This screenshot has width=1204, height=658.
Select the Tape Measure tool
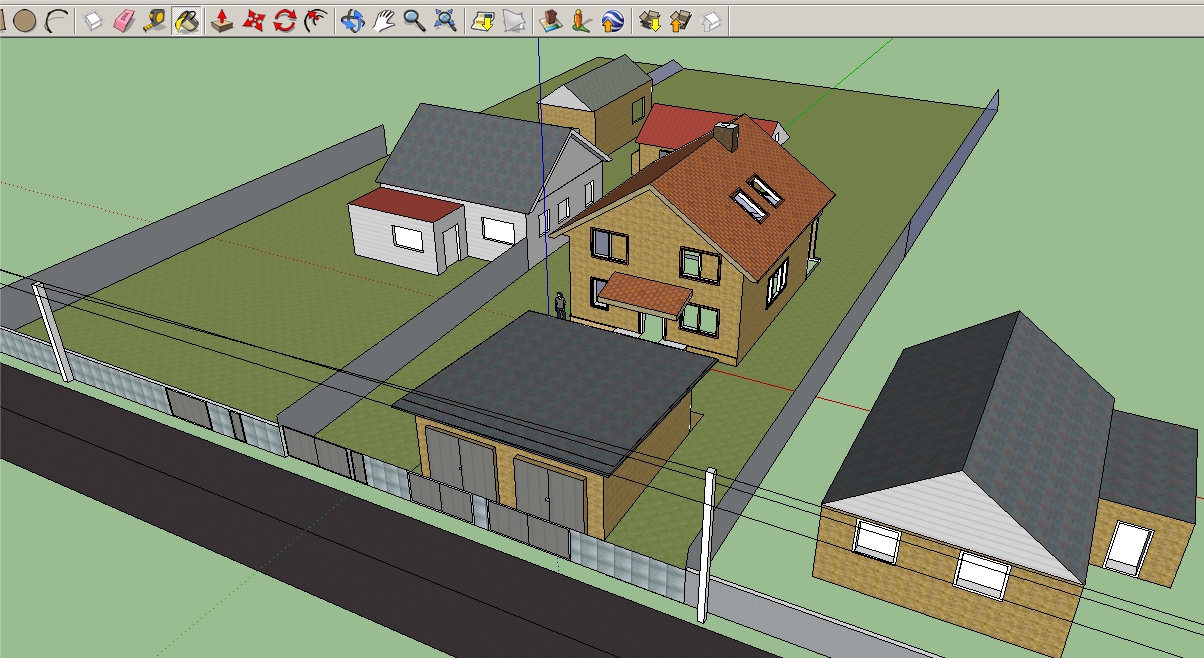tap(155, 20)
